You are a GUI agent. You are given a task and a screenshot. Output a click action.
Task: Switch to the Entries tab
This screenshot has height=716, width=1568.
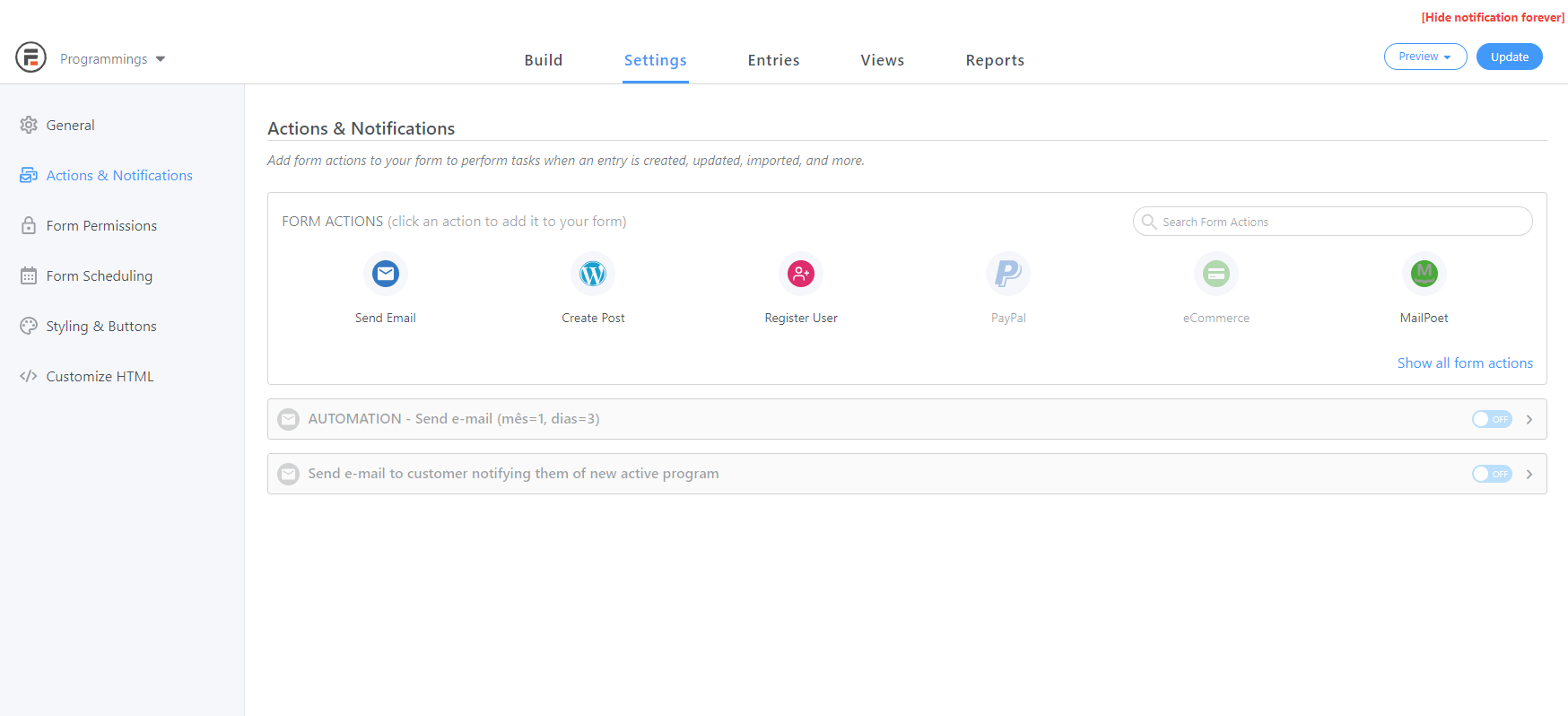773,60
